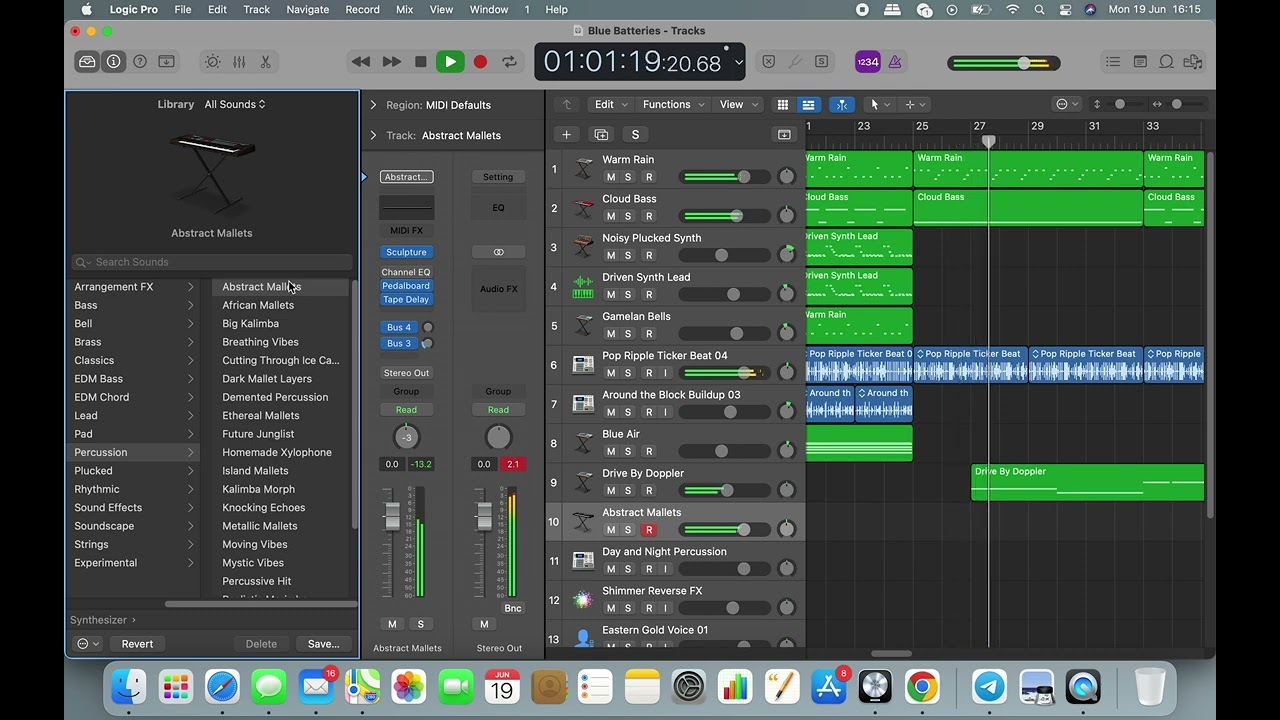
Task: Open Smart Controls button
Action: [x=213, y=62]
